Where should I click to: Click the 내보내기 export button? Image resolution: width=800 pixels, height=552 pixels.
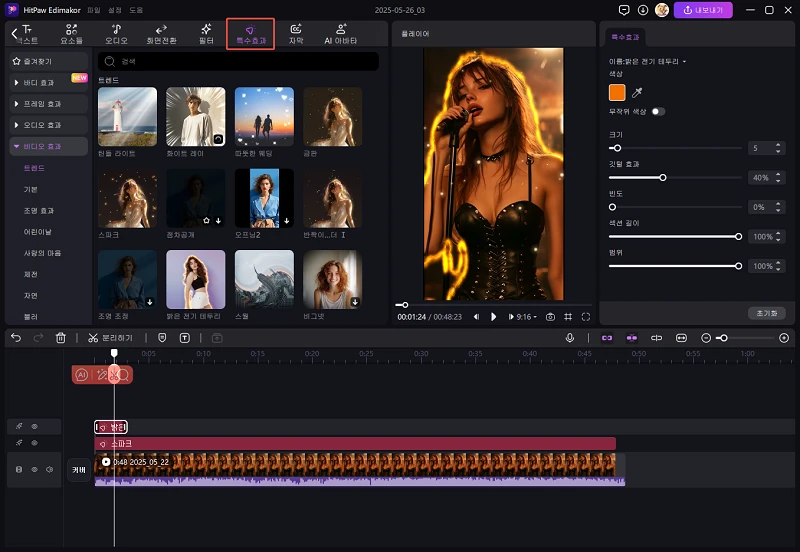point(703,10)
